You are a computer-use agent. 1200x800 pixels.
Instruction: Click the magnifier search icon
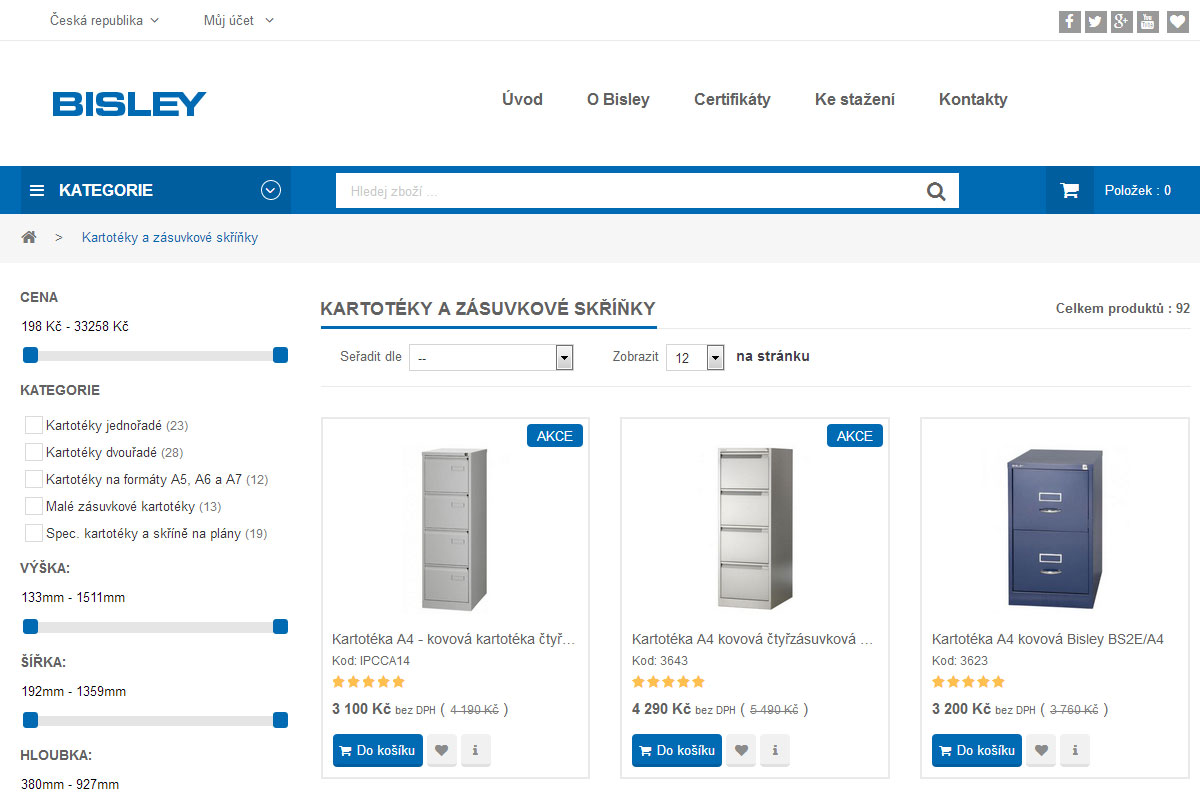tap(936, 191)
